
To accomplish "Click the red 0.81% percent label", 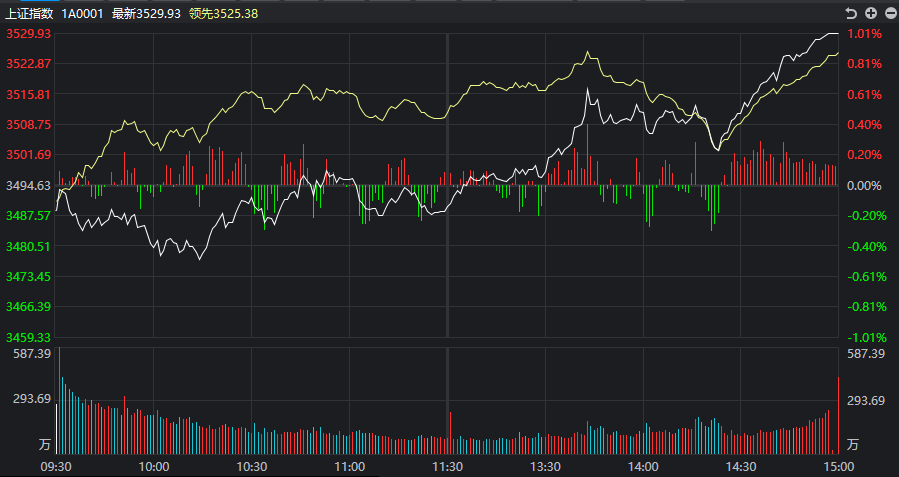I will point(865,64).
